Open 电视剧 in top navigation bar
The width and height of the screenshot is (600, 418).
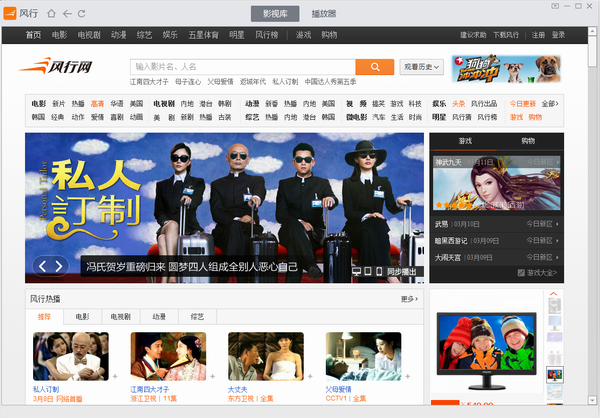coord(89,35)
